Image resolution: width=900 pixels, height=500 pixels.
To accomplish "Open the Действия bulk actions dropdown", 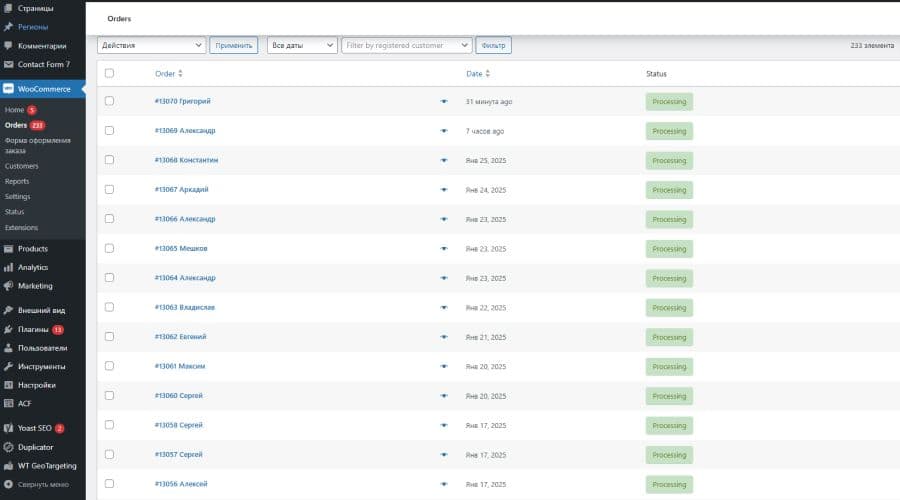I will [151, 45].
